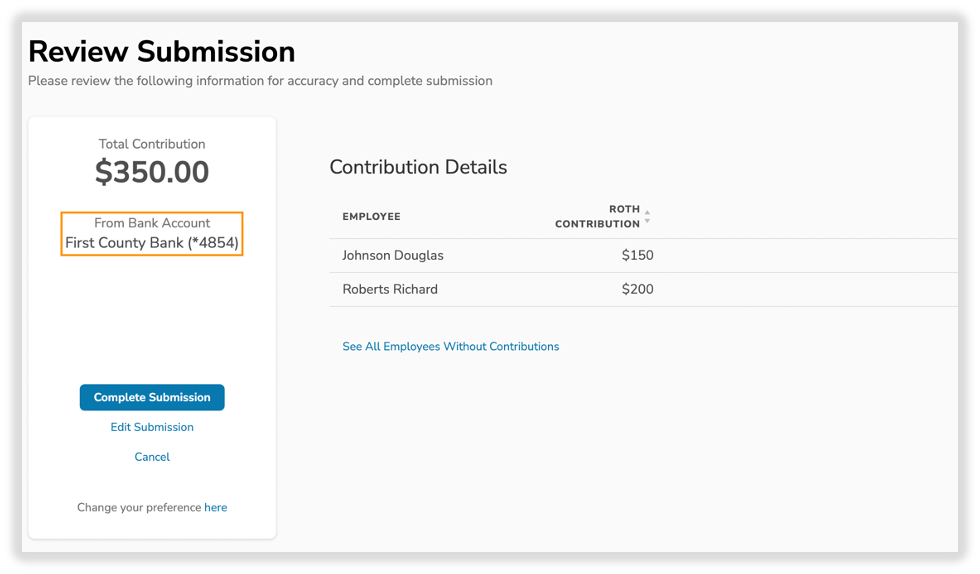Select the Johnson Douglas employee name
The width and height of the screenshot is (980, 574).
pos(392,255)
